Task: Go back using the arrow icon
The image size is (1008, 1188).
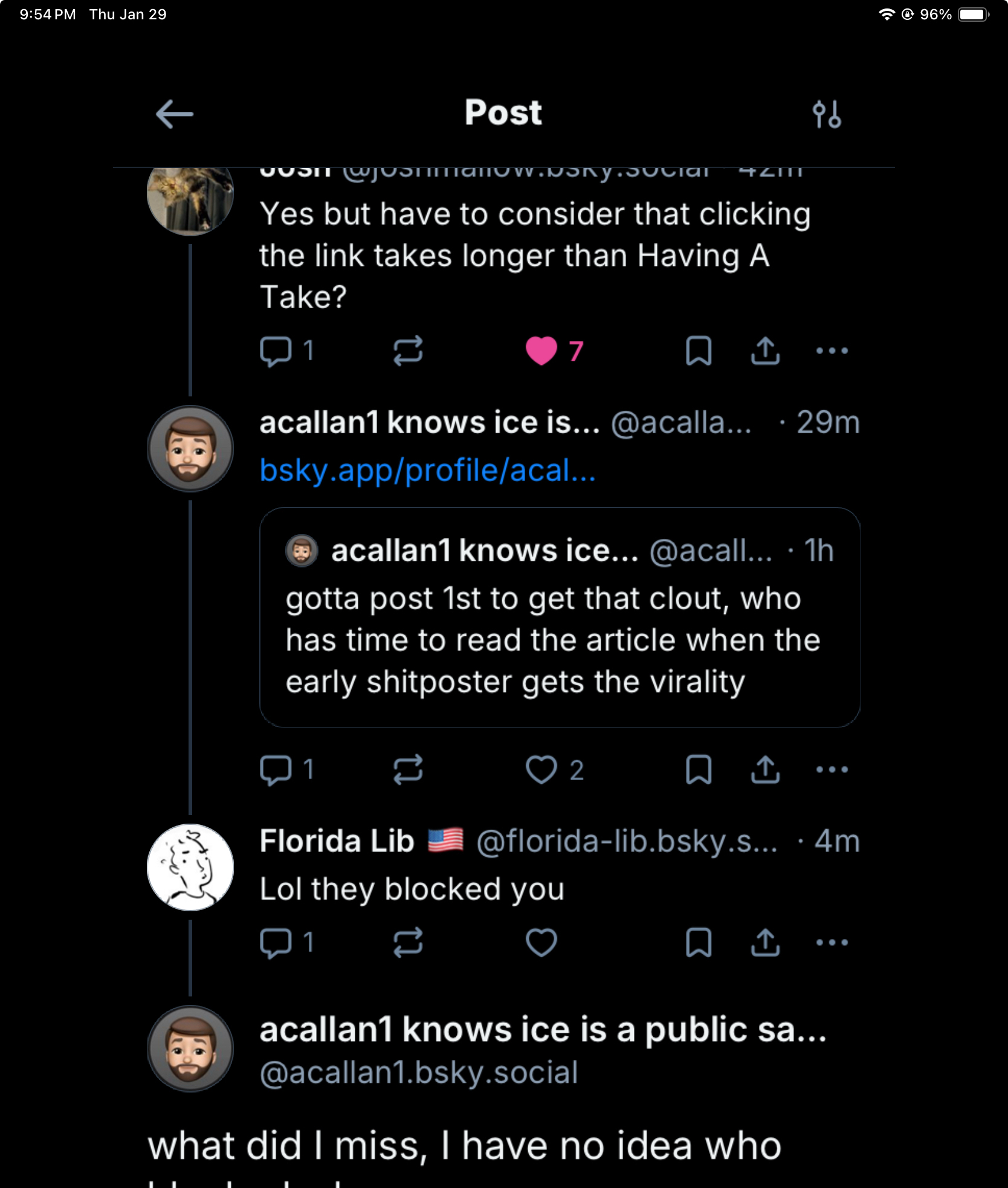Action: 174,114
